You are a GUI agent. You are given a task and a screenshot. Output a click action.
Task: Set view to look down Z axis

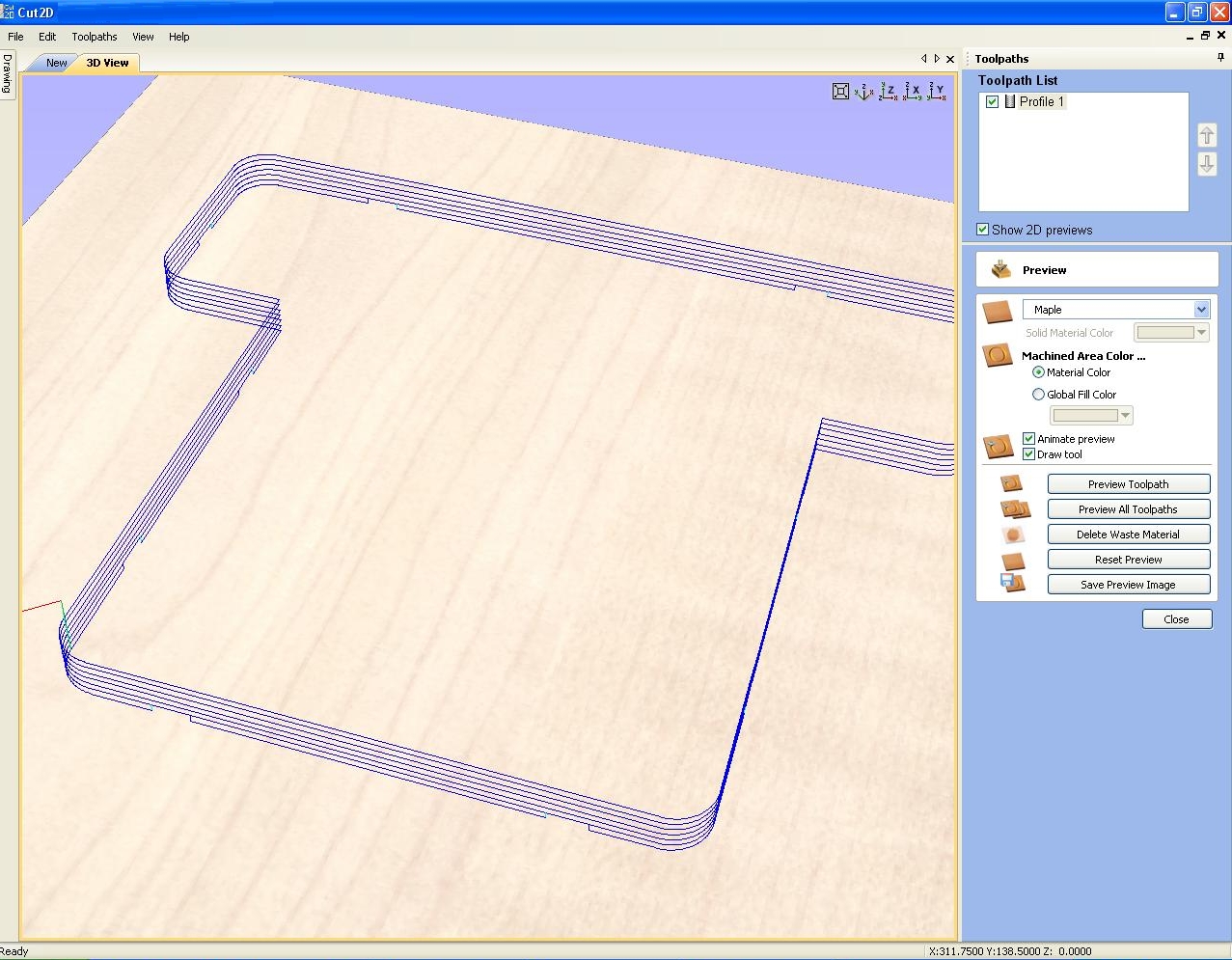coord(888,92)
